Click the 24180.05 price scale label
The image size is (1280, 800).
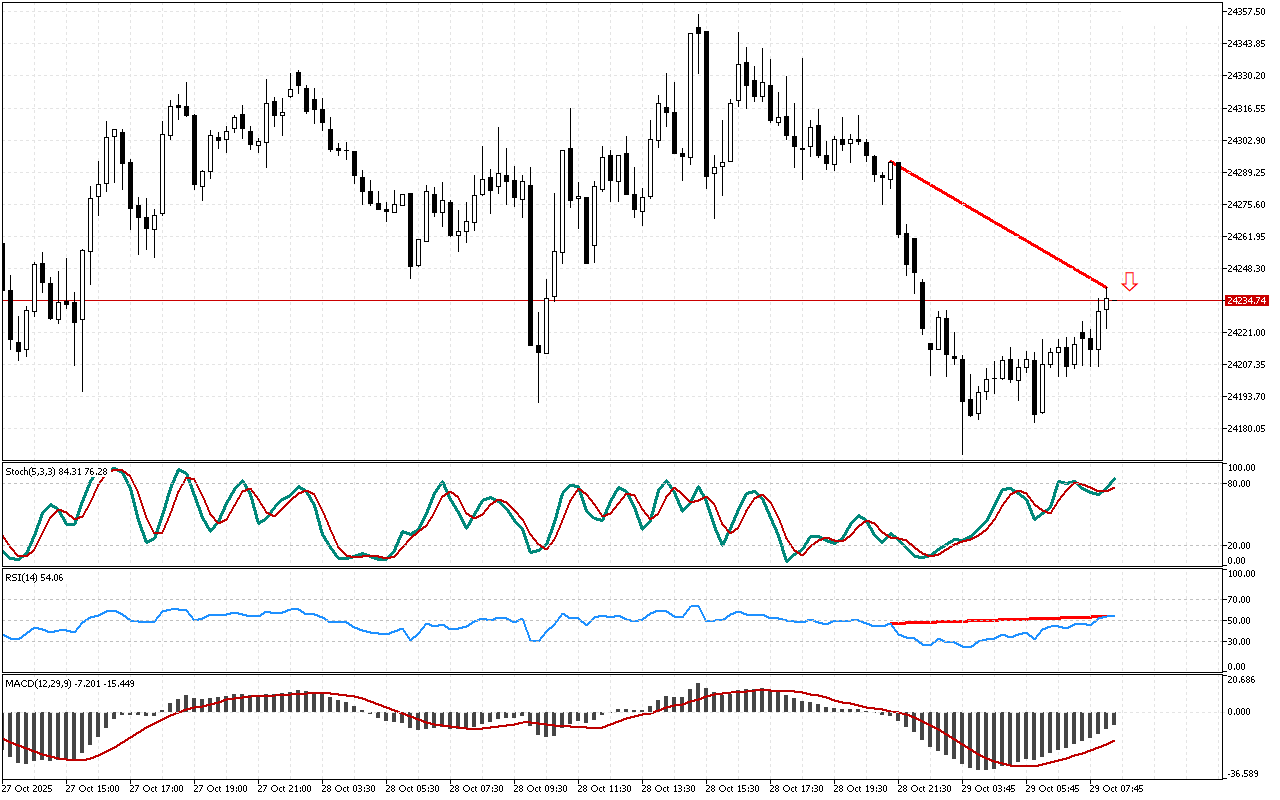click(1246, 429)
